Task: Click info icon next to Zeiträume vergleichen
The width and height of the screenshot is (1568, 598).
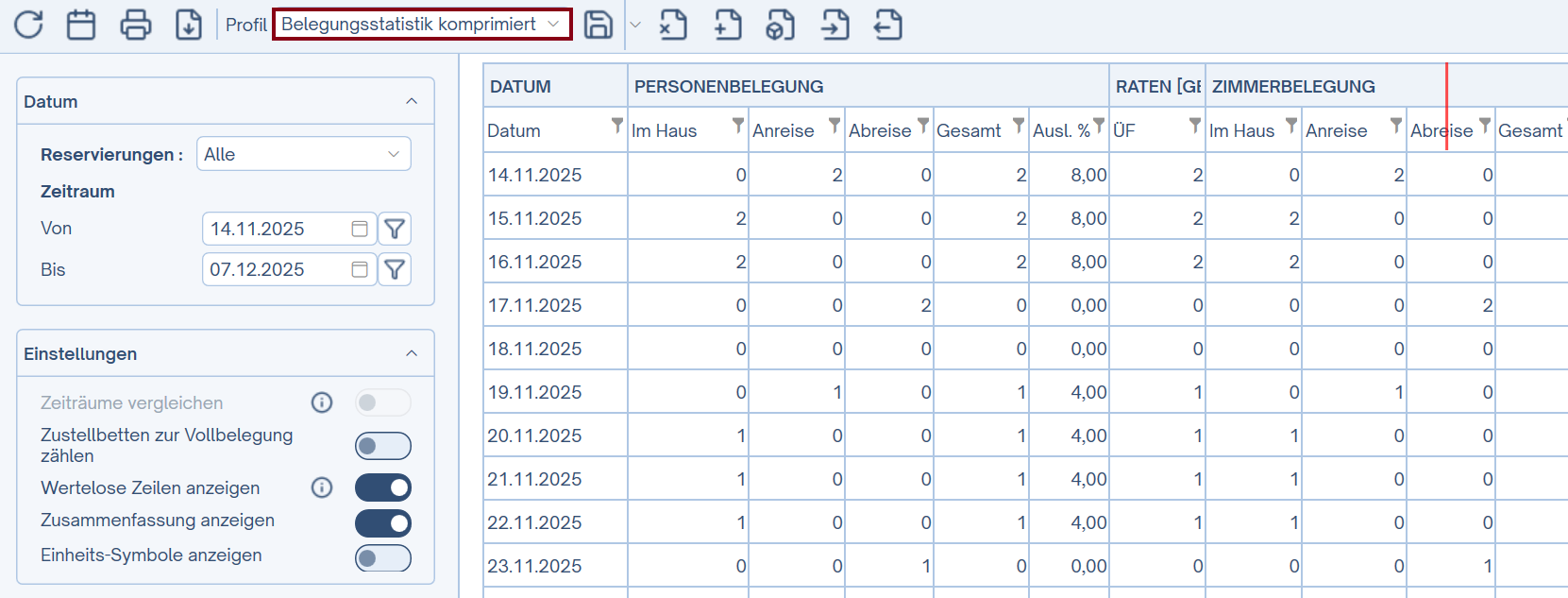Action: coord(322,402)
